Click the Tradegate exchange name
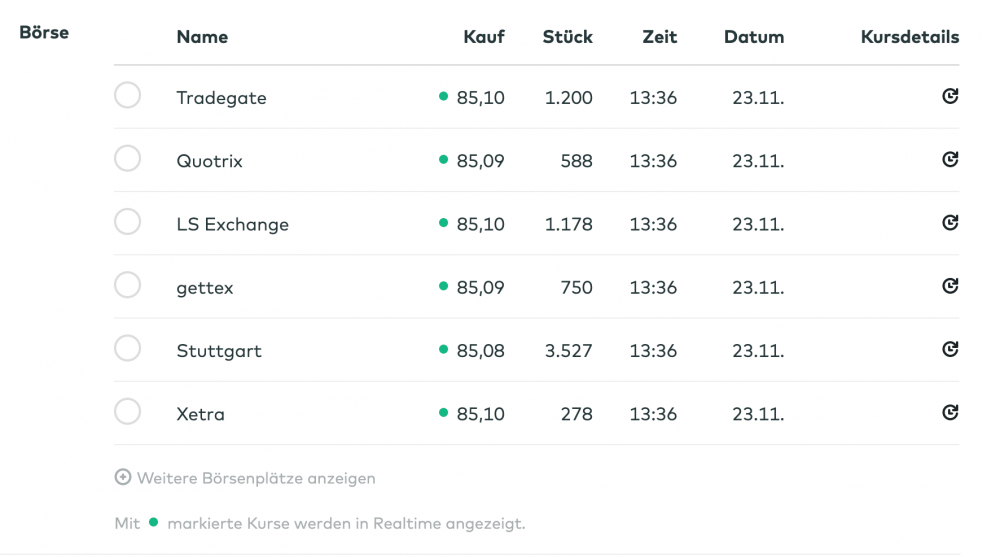Screen dimensions: 1000x557 (x=221, y=98)
